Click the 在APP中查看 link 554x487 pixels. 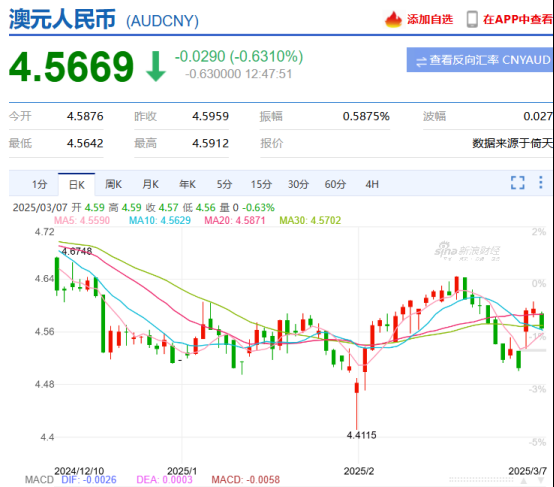point(518,19)
